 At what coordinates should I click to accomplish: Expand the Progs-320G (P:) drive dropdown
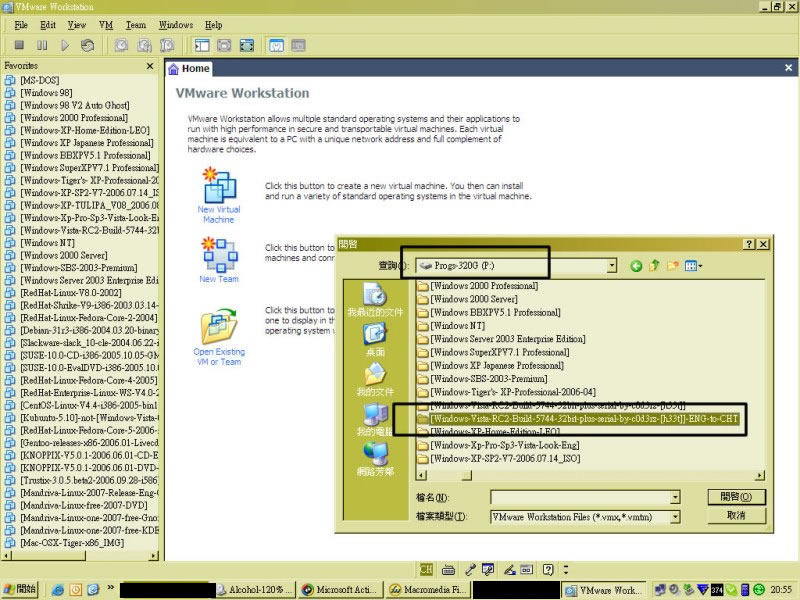click(612, 266)
